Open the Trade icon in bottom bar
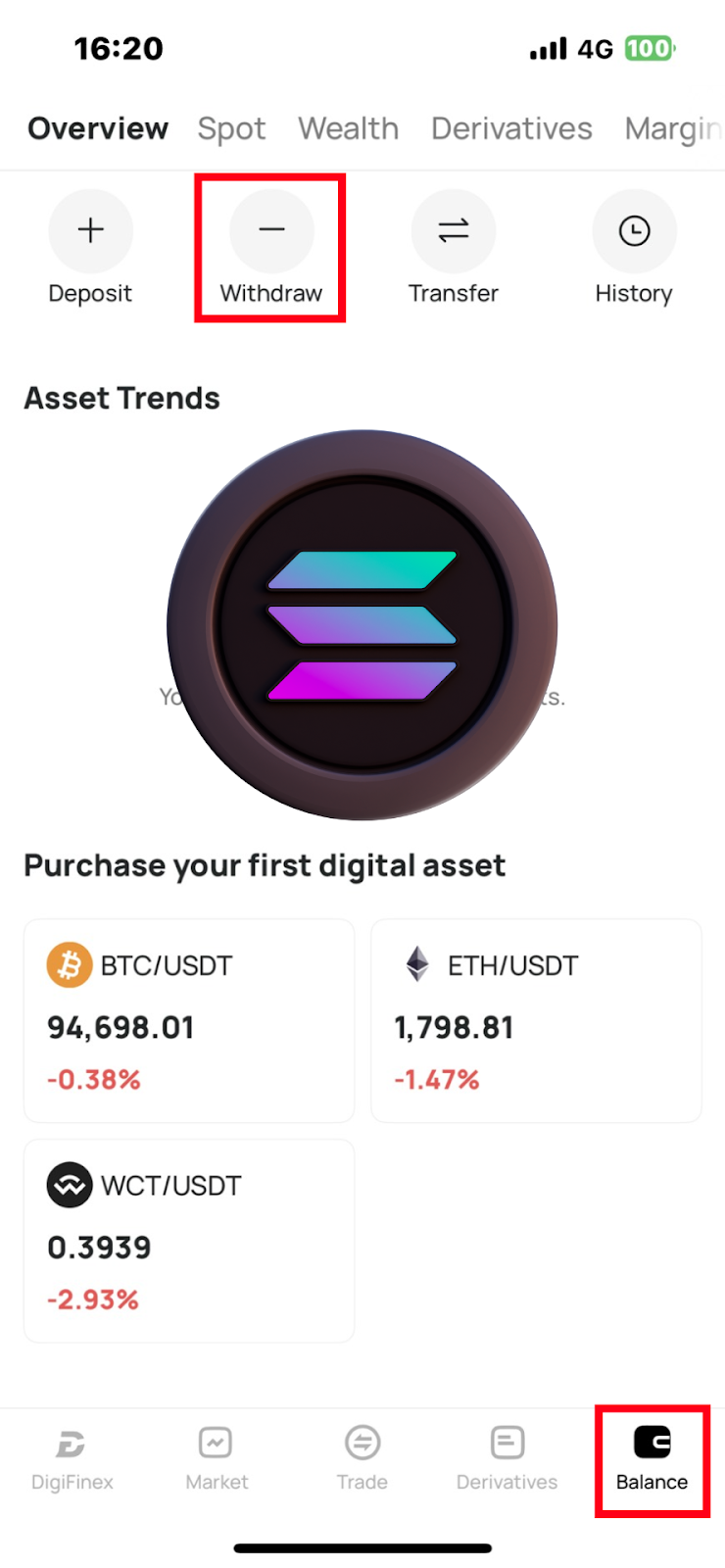The width and height of the screenshot is (725, 1568). point(362,1443)
